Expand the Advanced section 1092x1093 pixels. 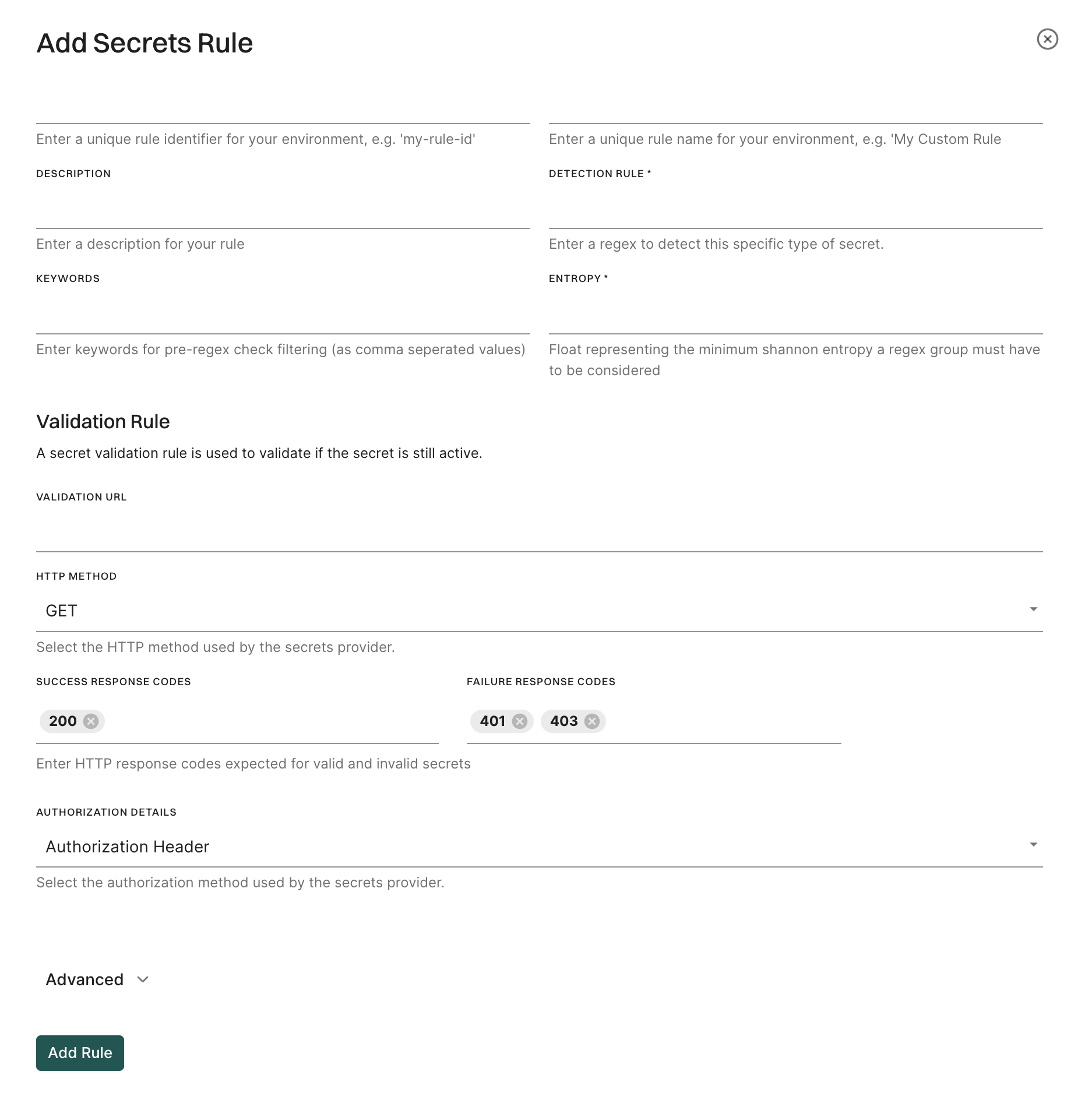(x=143, y=980)
